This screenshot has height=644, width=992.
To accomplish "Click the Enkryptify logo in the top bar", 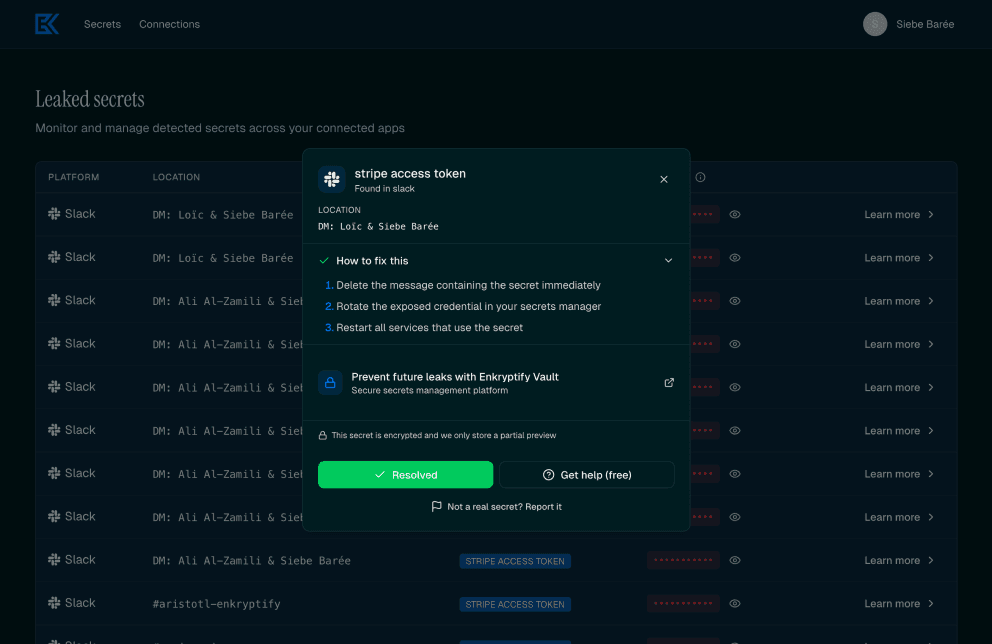I will click(47, 23).
